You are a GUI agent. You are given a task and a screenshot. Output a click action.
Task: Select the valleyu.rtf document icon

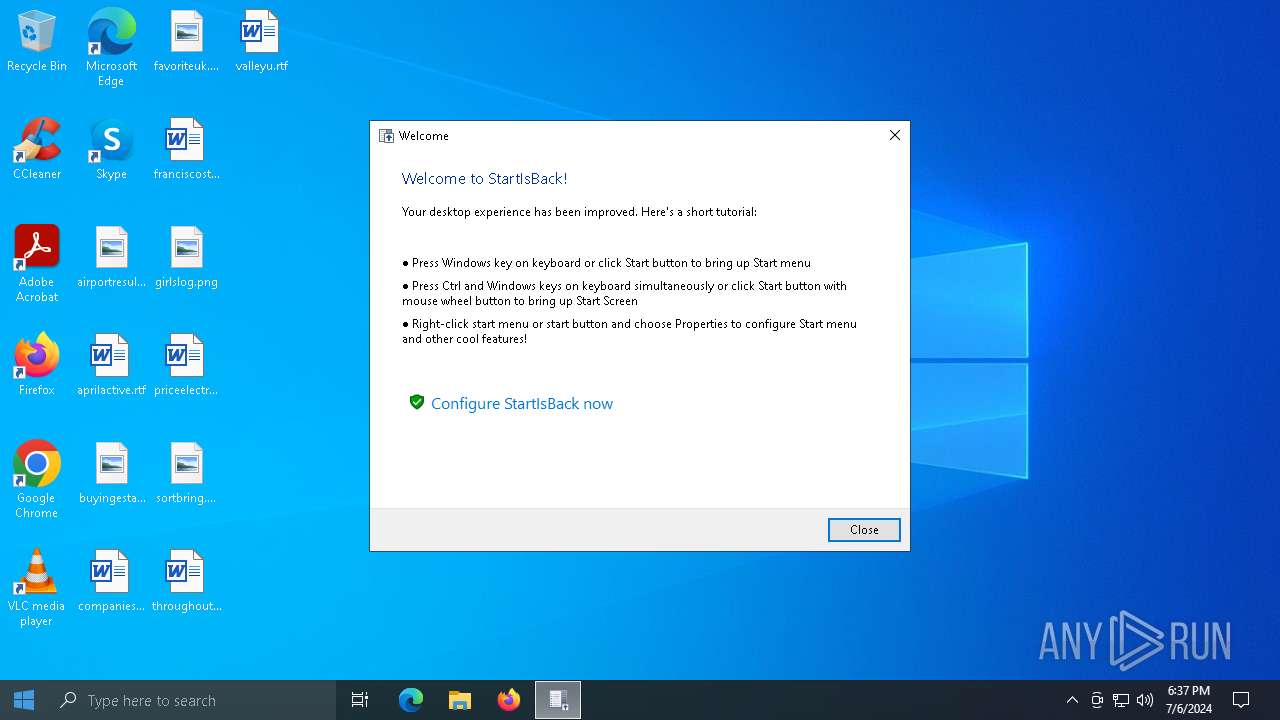(x=261, y=42)
